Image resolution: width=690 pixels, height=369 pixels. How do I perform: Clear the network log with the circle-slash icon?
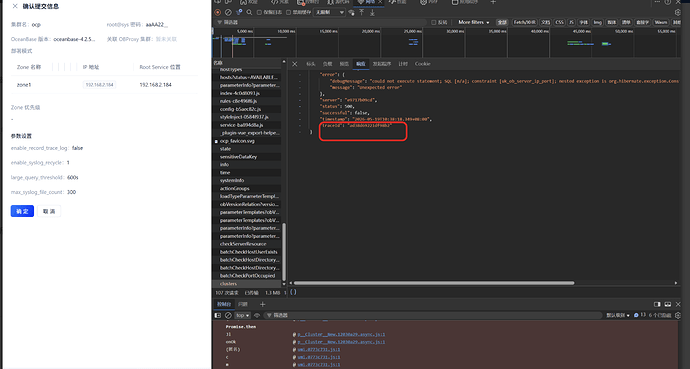228,12
